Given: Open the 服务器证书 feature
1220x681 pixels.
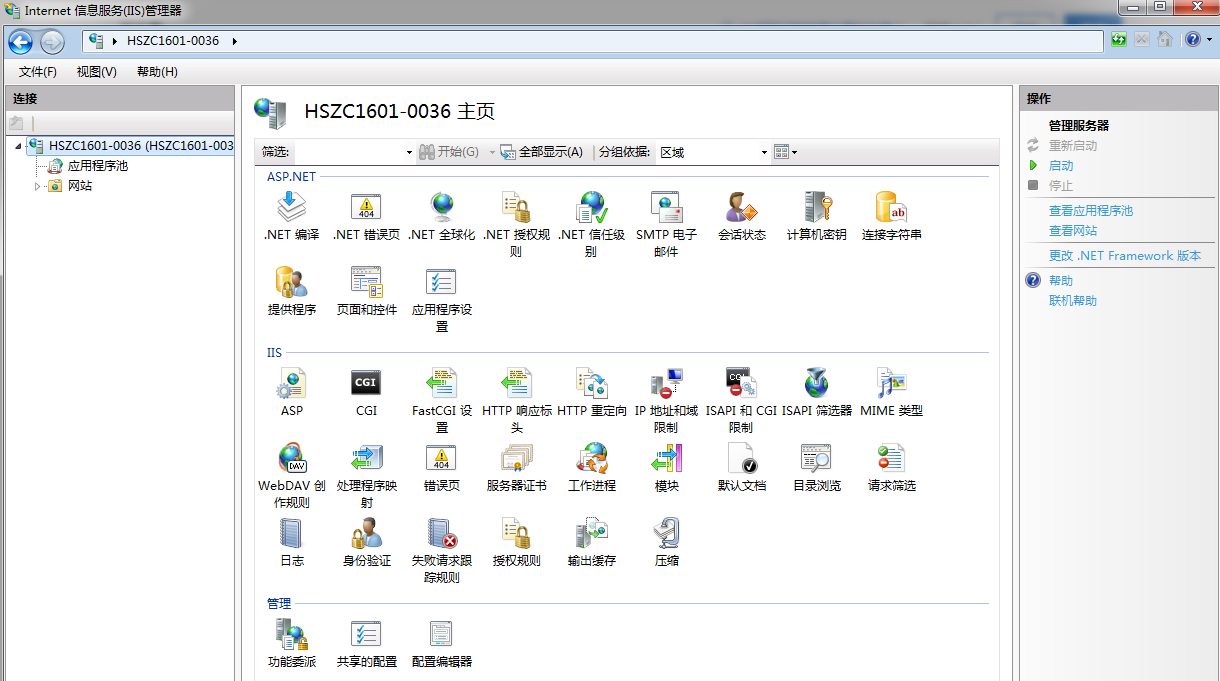Looking at the screenshot, I should coord(516,468).
